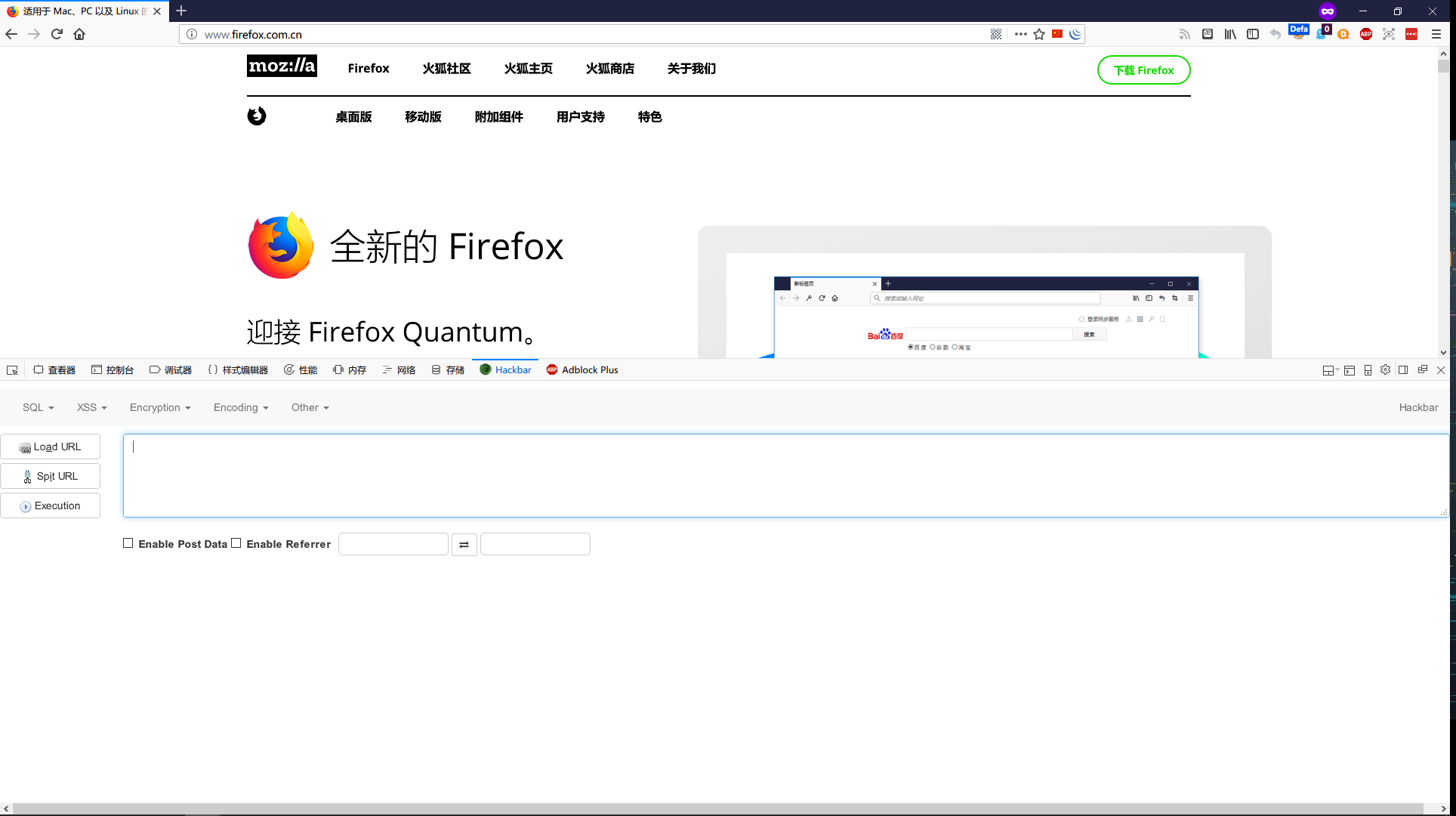The height and width of the screenshot is (816, 1456).
Task: Enable the Referrer checkbox
Action: click(236, 542)
